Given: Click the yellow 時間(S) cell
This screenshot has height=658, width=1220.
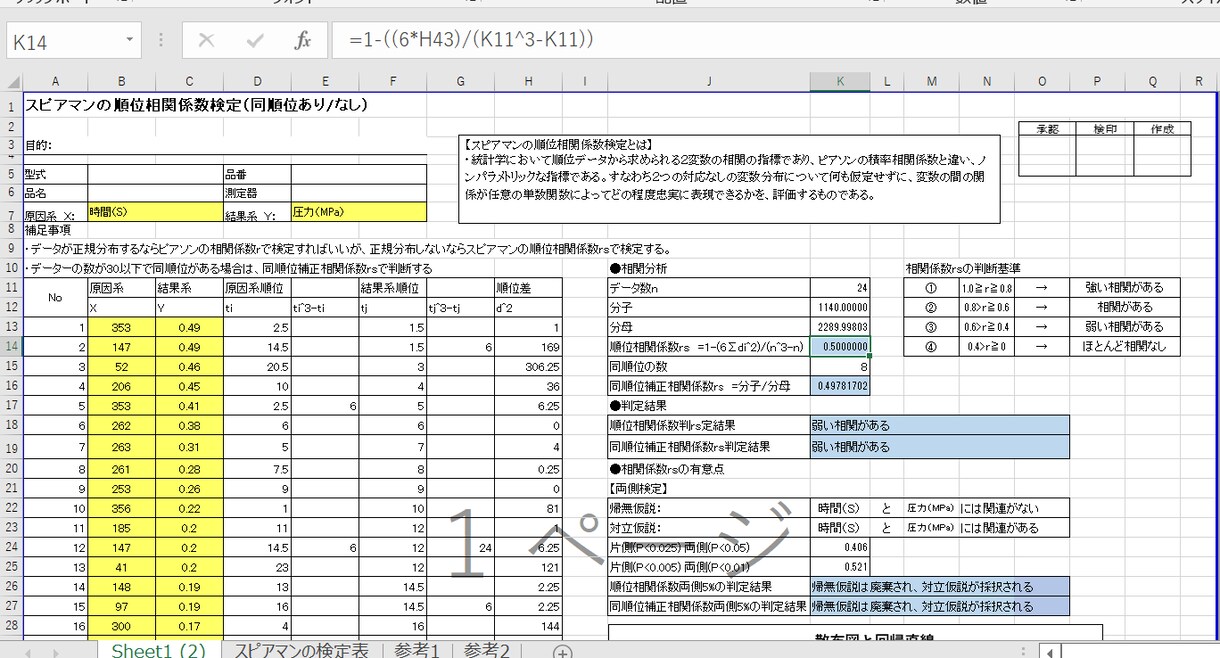Looking at the screenshot, I should click(x=155, y=212).
